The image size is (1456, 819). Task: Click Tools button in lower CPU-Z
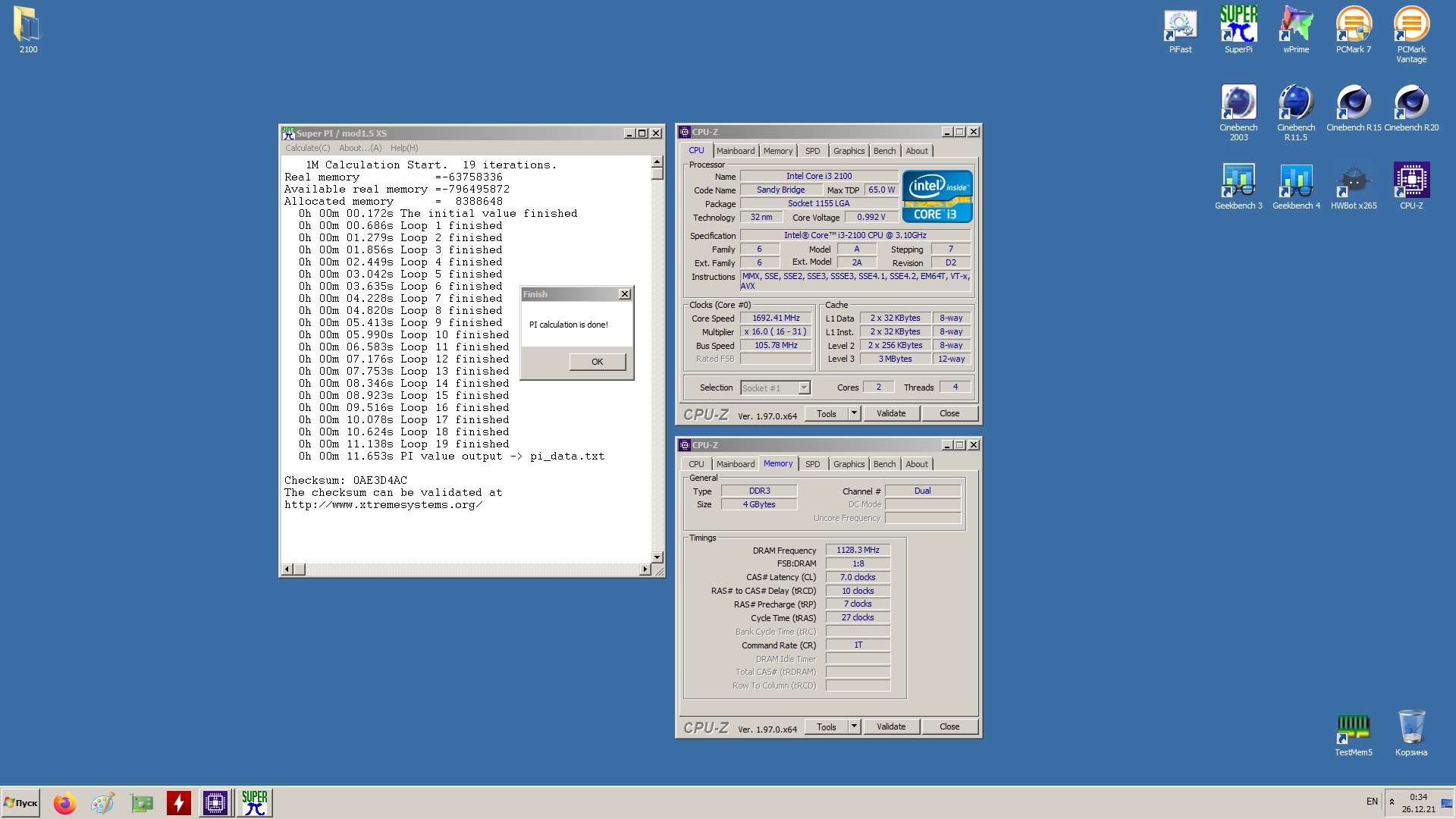coord(827,726)
